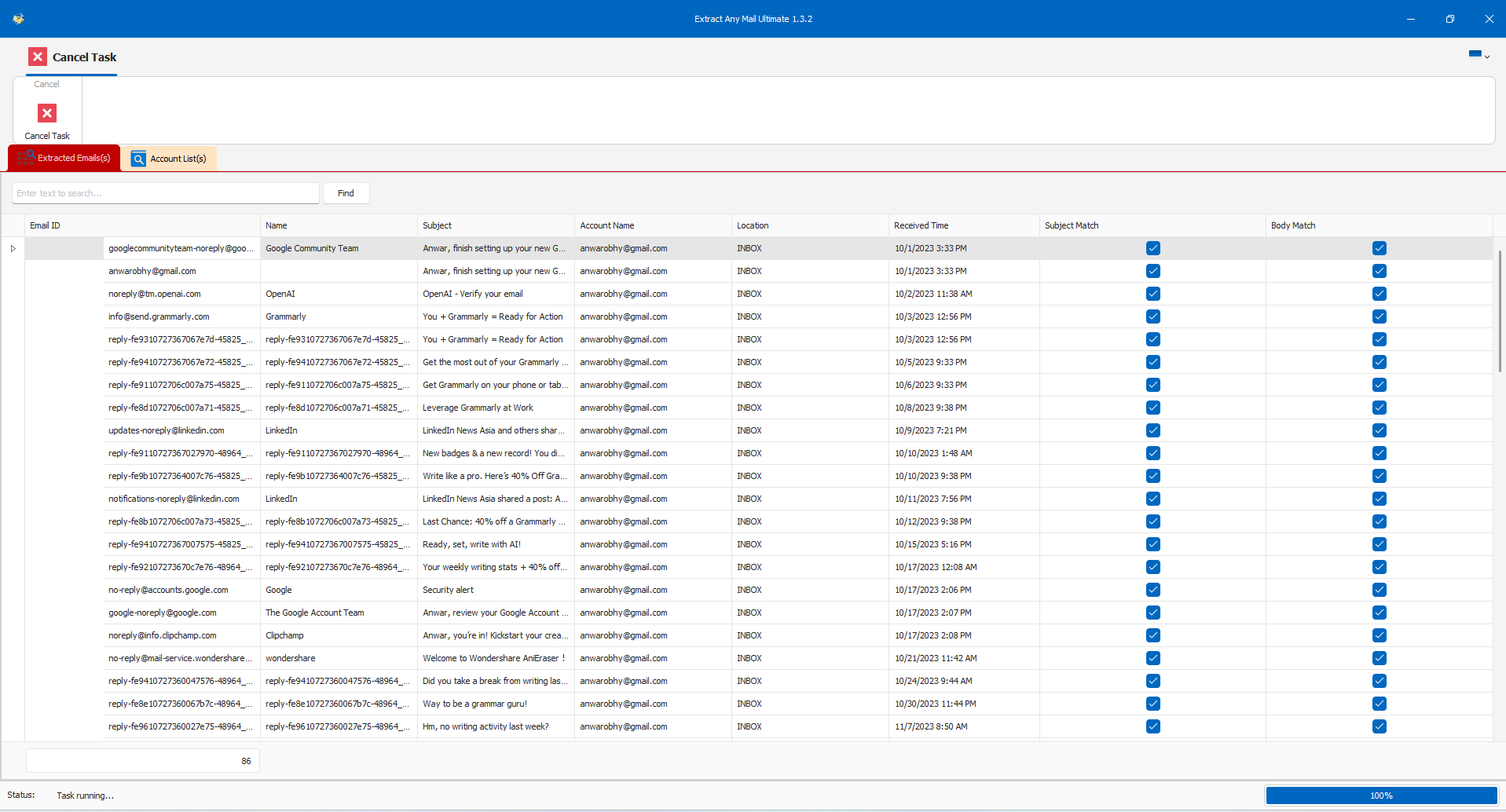Toggle Subject Match for 10/9/2023 7:21 PM row
Viewport: 1506px width, 812px height.
point(1153,430)
